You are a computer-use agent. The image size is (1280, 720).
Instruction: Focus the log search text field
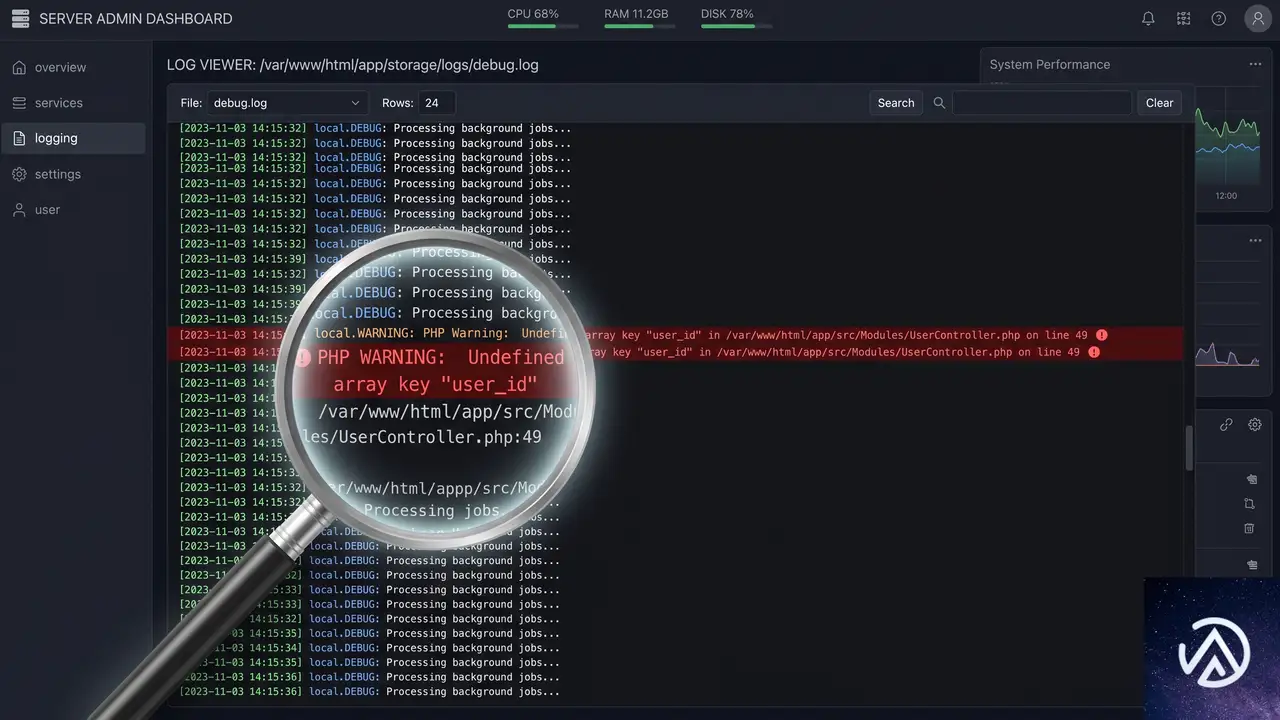coord(1042,103)
